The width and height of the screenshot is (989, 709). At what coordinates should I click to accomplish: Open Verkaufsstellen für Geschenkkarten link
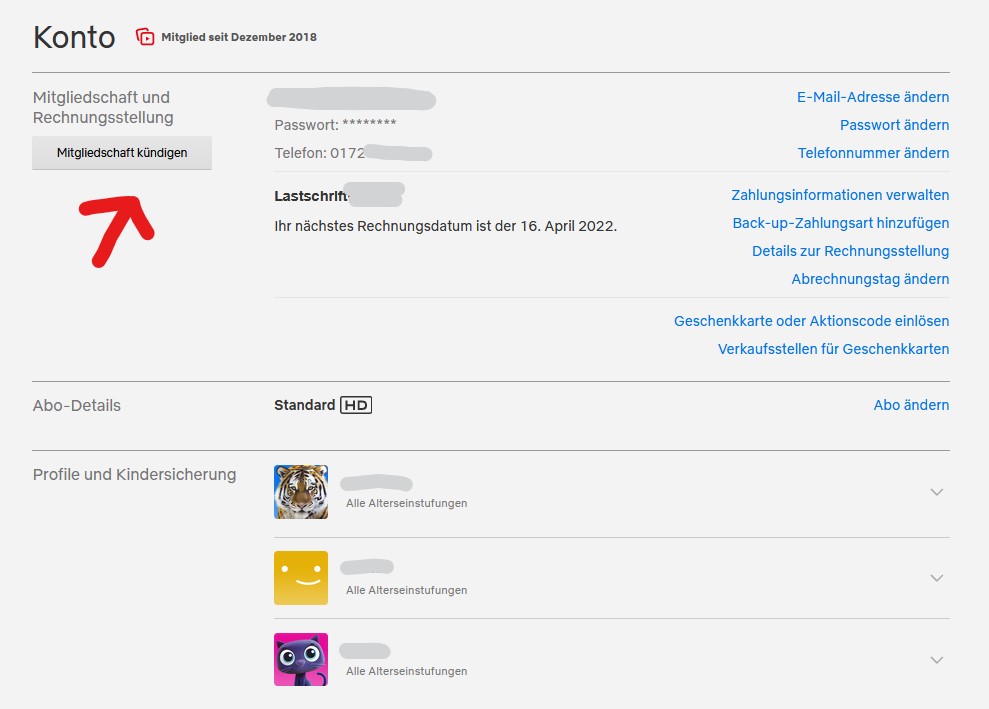pyautogui.click(x=833, y=349)
